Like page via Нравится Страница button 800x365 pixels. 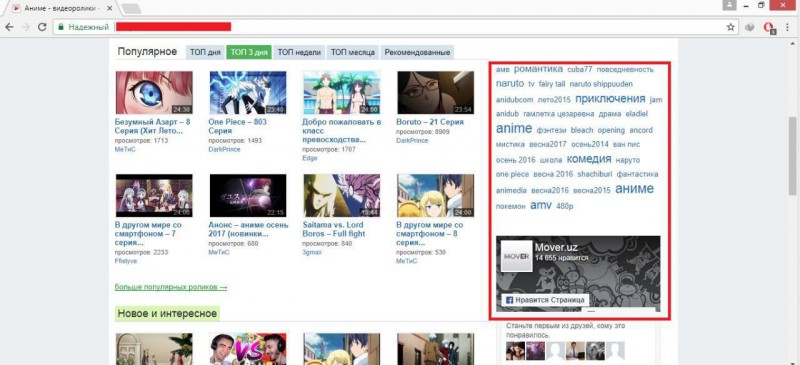click(545, 300)
